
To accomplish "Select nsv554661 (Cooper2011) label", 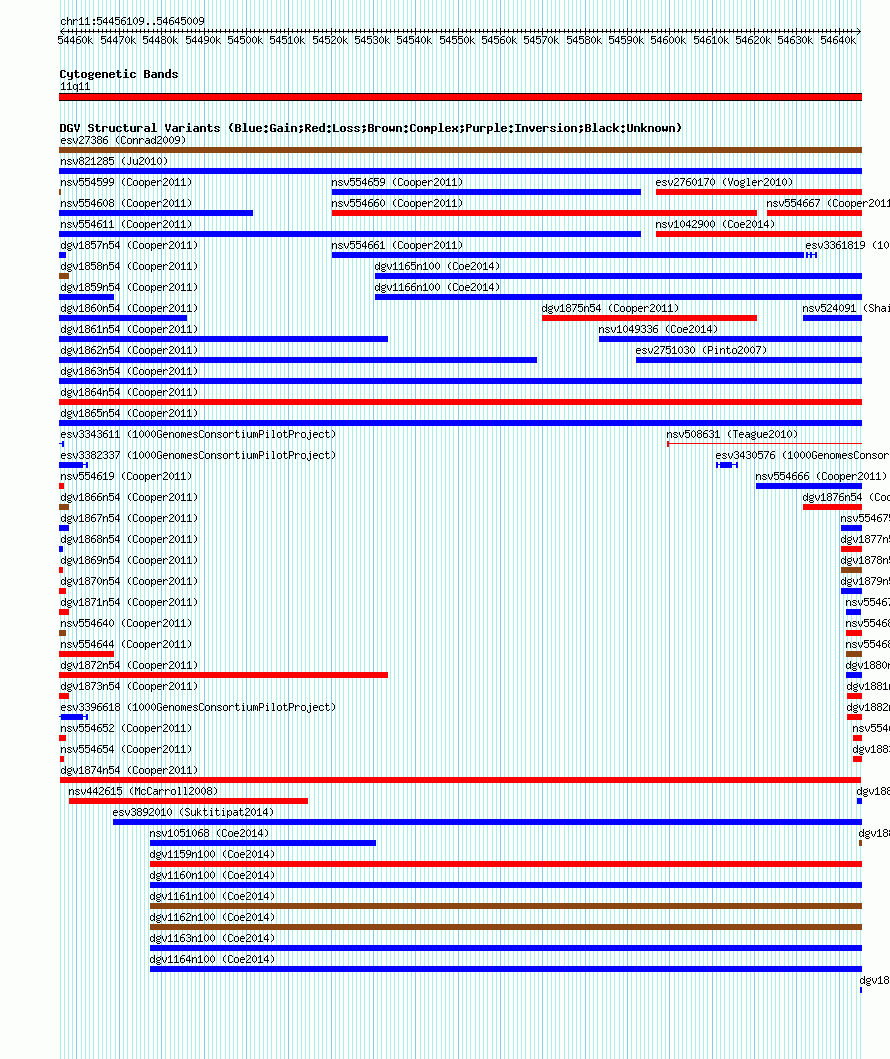I will click(x=397, y=245).
